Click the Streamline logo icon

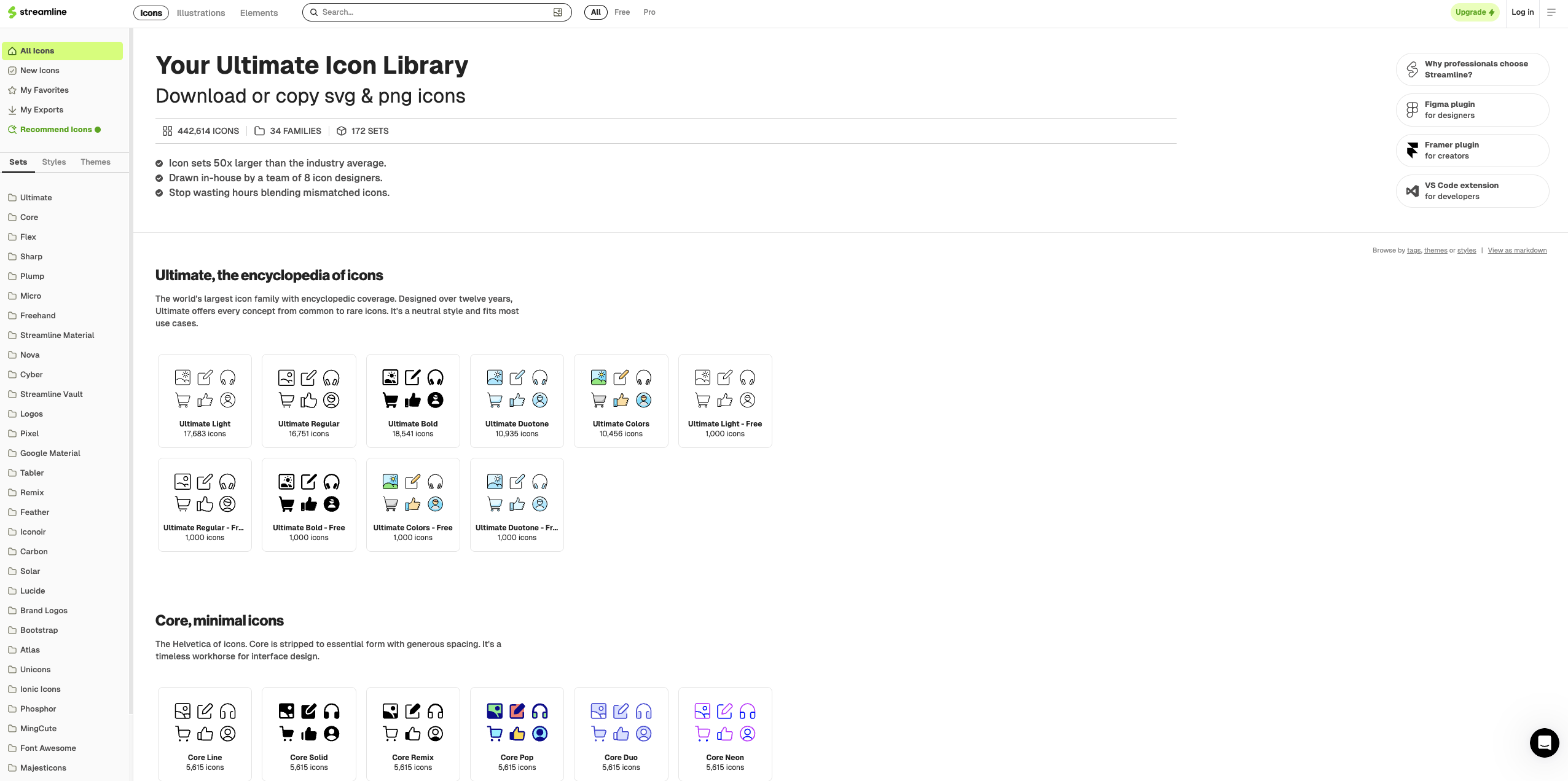(12, 12)
